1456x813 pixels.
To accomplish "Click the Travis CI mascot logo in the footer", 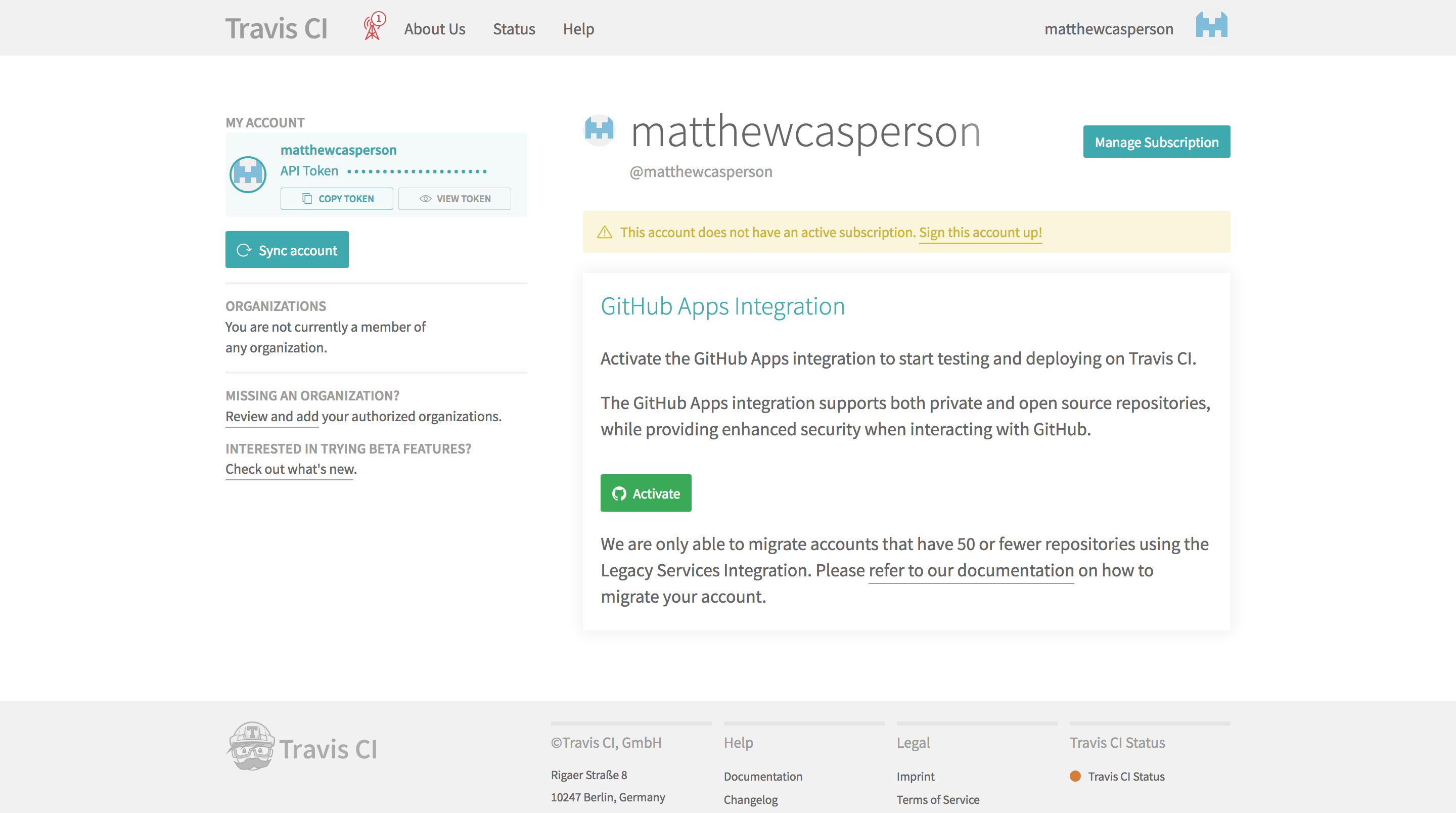I will tap(251, 746).
